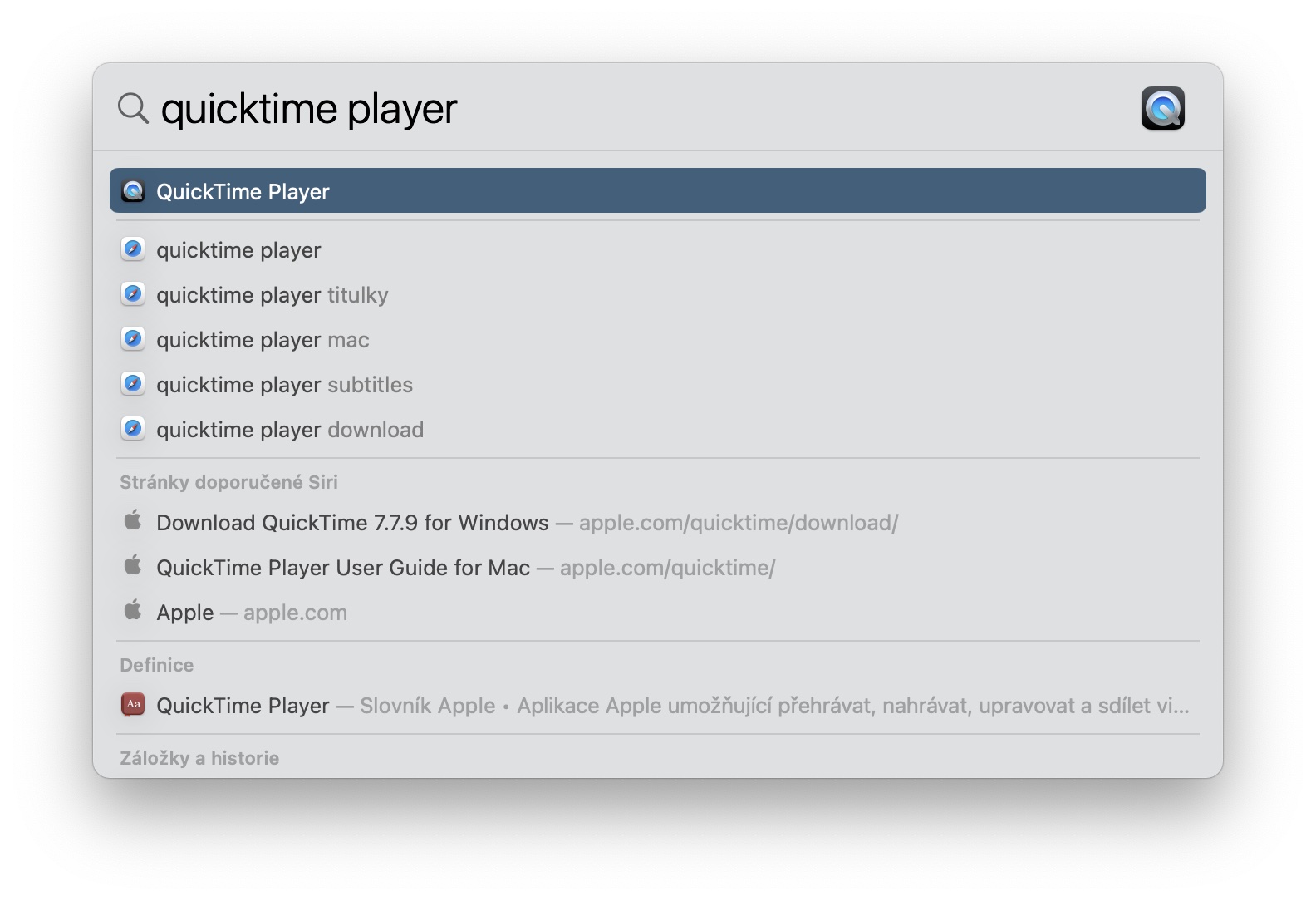Click the apple.com/quicktime/ URL text
1316x901 pixels.
[x=668, y=568]
